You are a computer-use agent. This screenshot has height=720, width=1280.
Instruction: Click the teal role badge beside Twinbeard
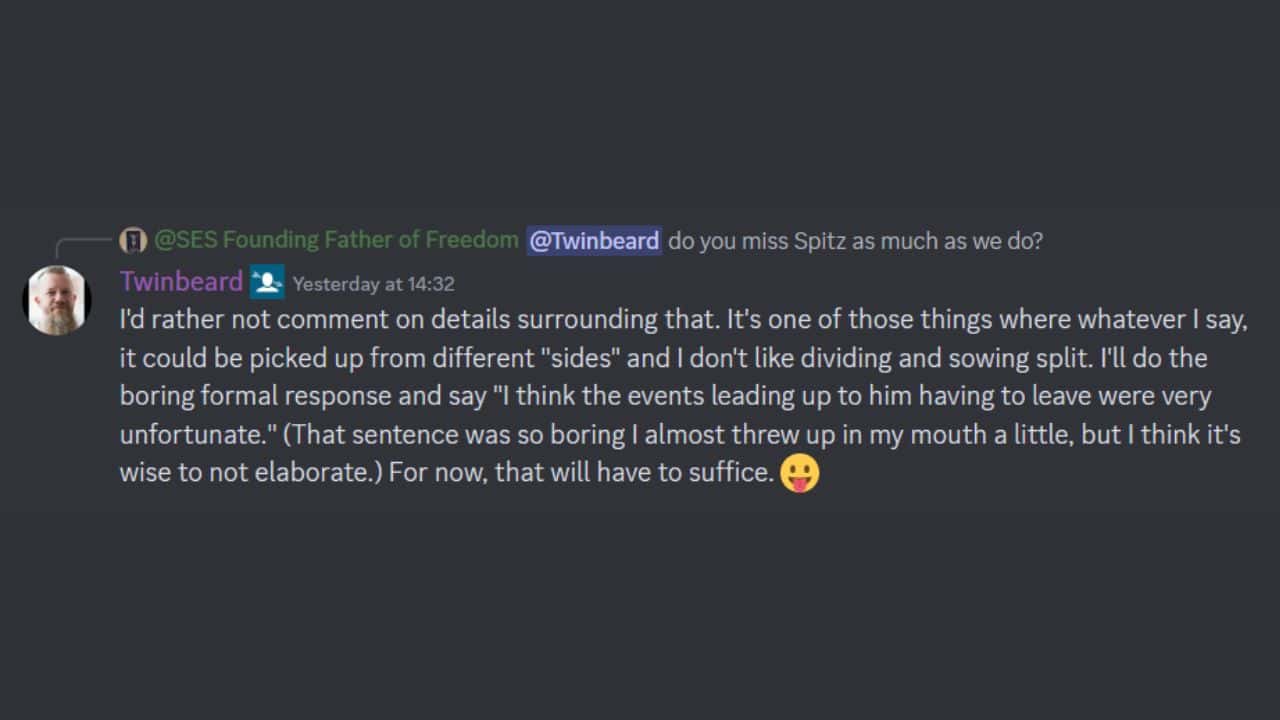(267, 283)
